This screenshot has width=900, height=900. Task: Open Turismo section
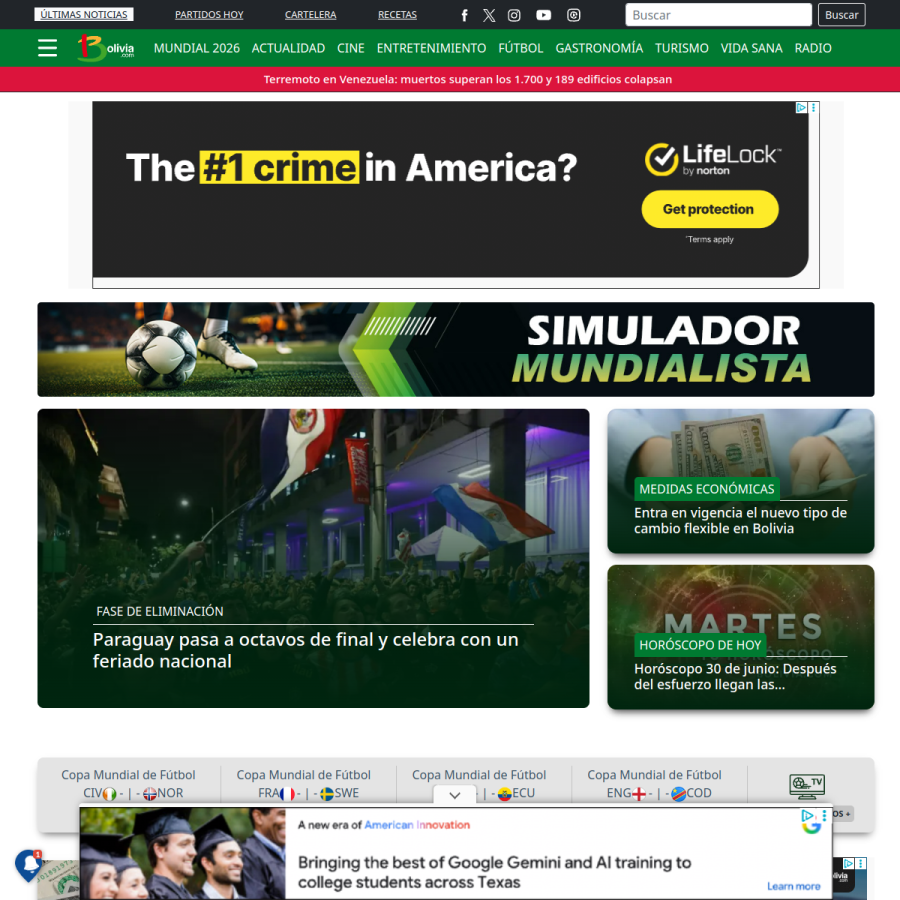click(x=681, y=48)
